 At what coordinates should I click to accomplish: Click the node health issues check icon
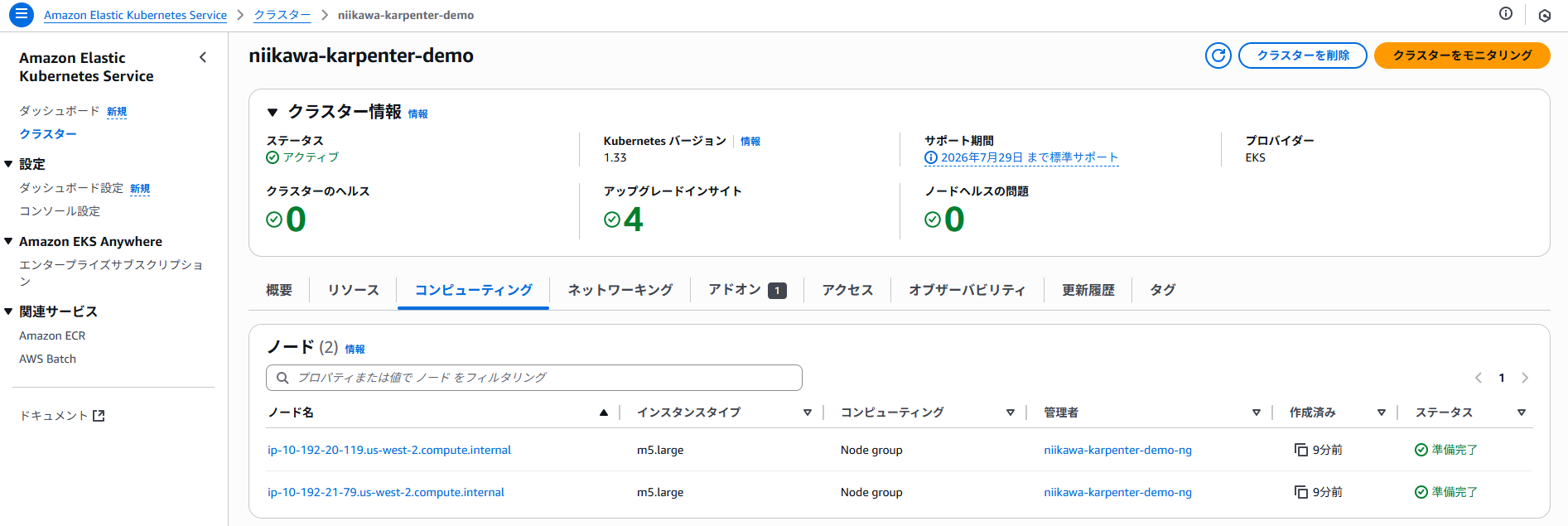point(933,220)
